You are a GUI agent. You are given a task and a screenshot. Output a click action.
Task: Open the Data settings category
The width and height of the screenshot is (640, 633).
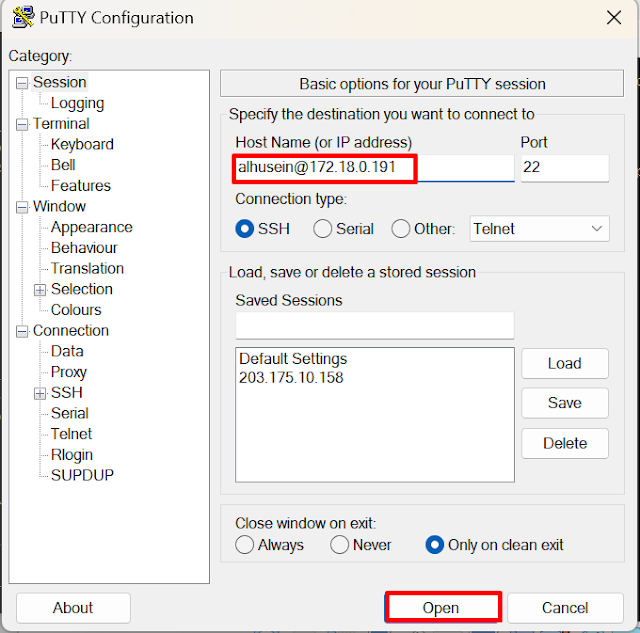tap(67, 351)
